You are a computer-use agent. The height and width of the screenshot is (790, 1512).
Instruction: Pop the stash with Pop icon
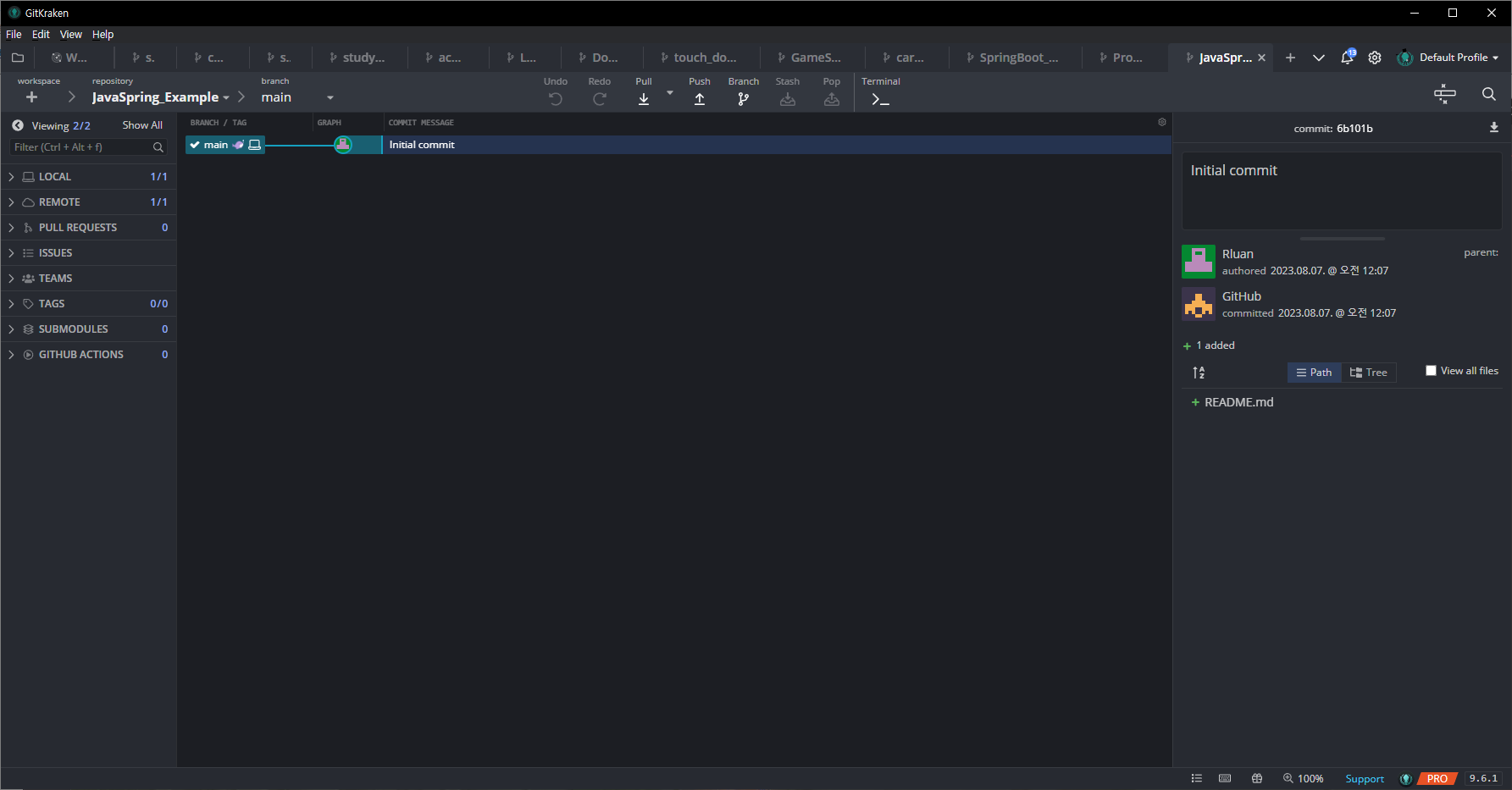click(832, 99)
